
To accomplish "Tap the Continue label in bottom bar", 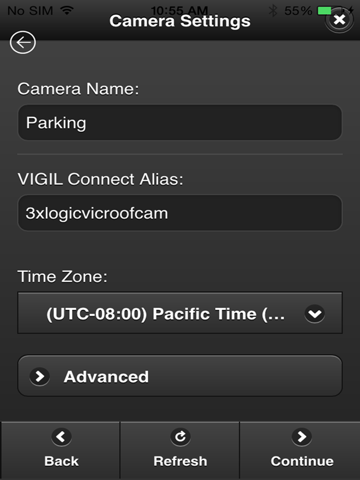I will 302,461.
